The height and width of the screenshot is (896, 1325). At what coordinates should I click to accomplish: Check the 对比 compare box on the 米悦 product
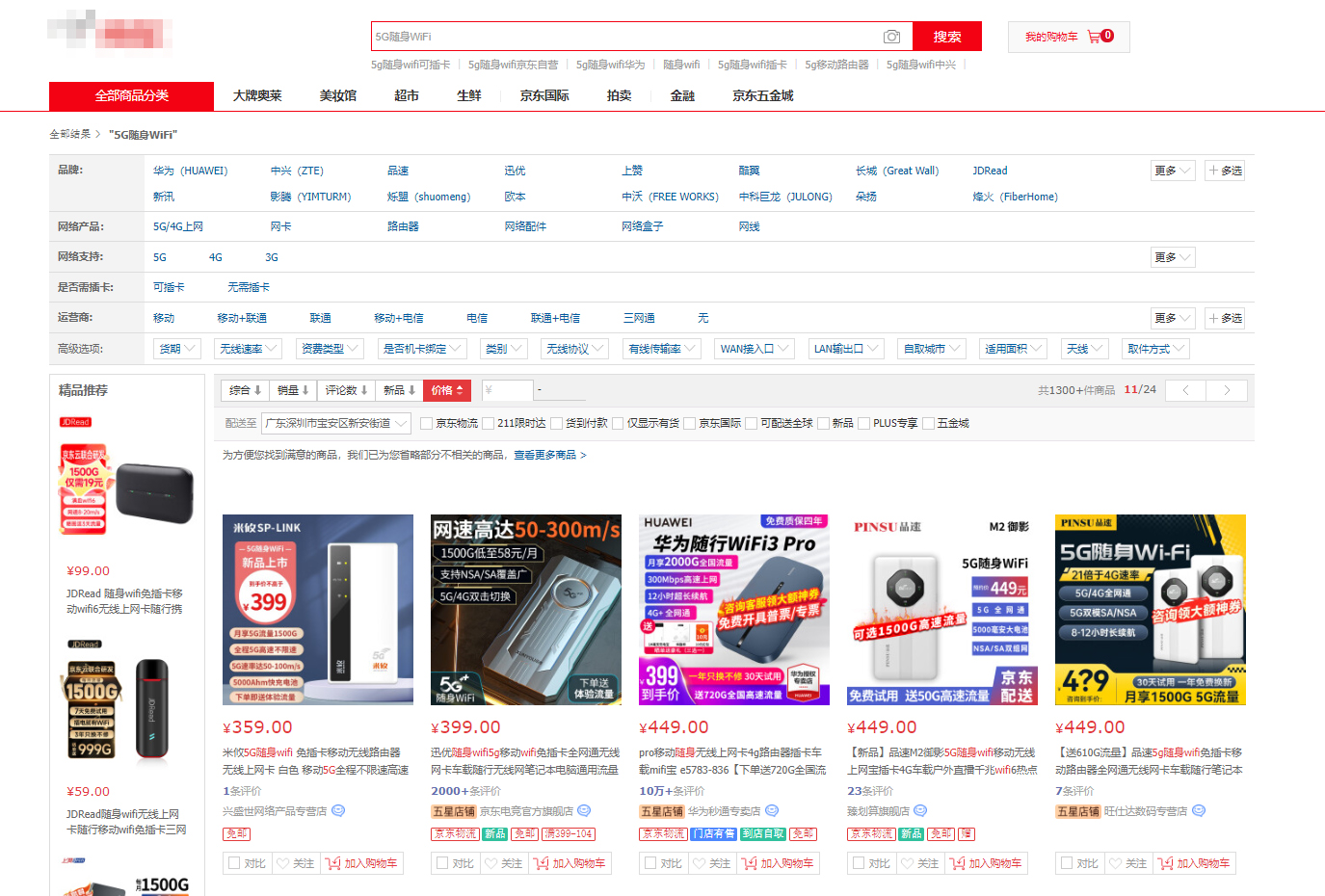[x=233, y=863]
